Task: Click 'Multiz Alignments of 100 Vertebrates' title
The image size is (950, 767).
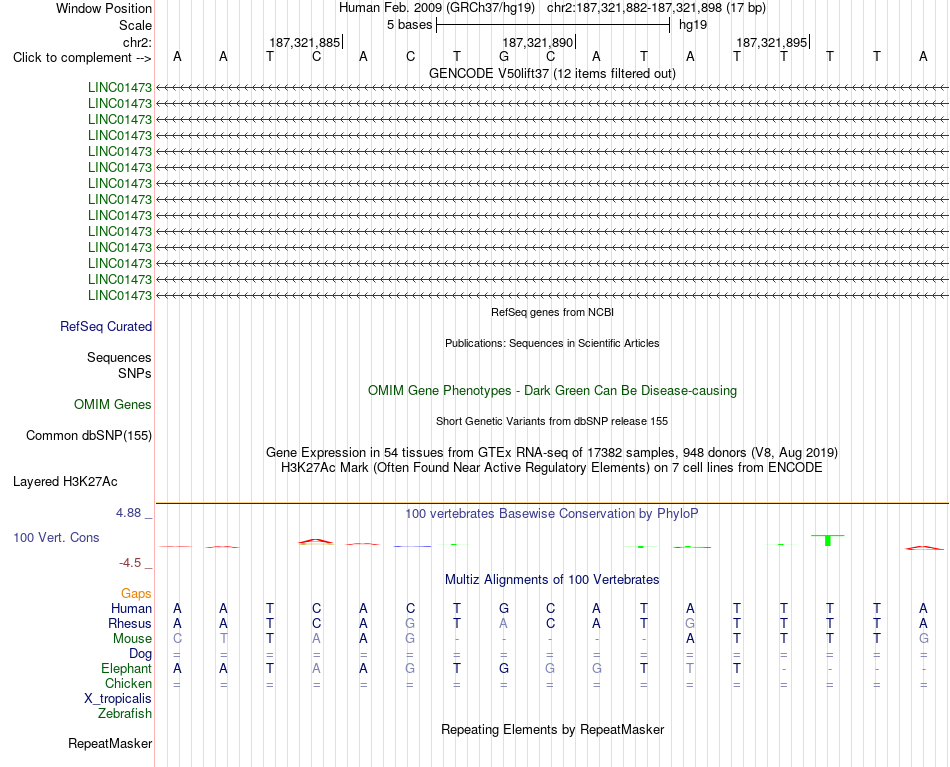Action: coord(552,580)
